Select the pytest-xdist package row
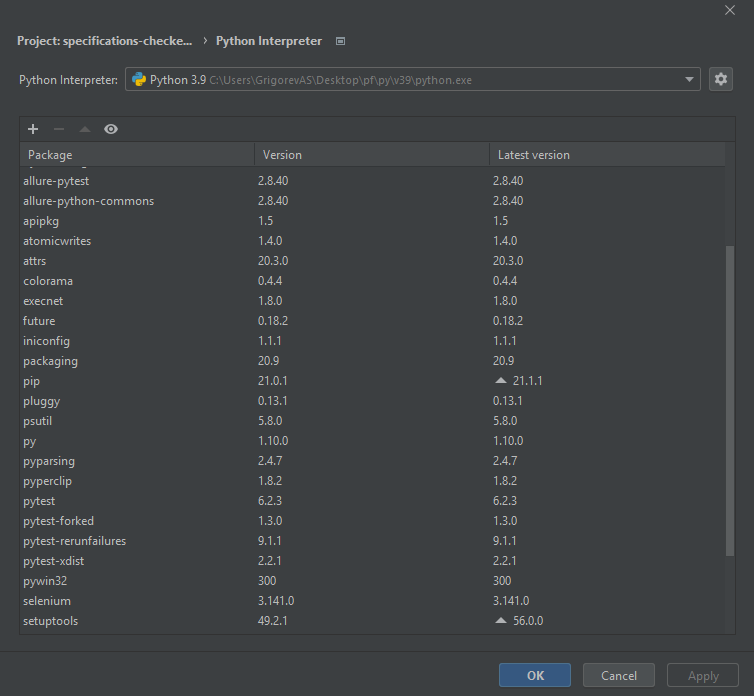Image resolution: width=754 pixels, height=696 pixels. (x=372, y=561)
